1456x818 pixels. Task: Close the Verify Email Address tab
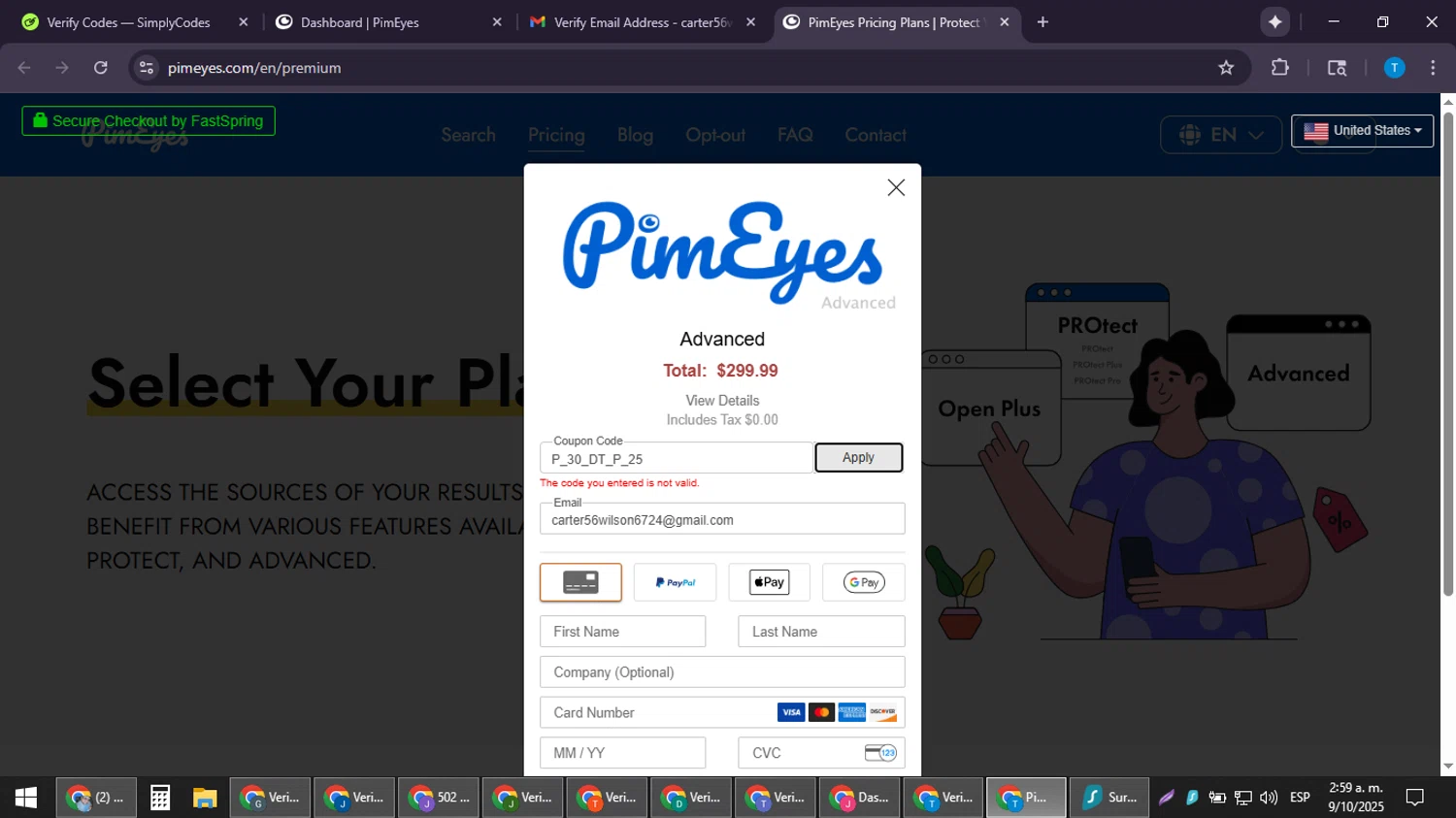[x=750, y=22]
